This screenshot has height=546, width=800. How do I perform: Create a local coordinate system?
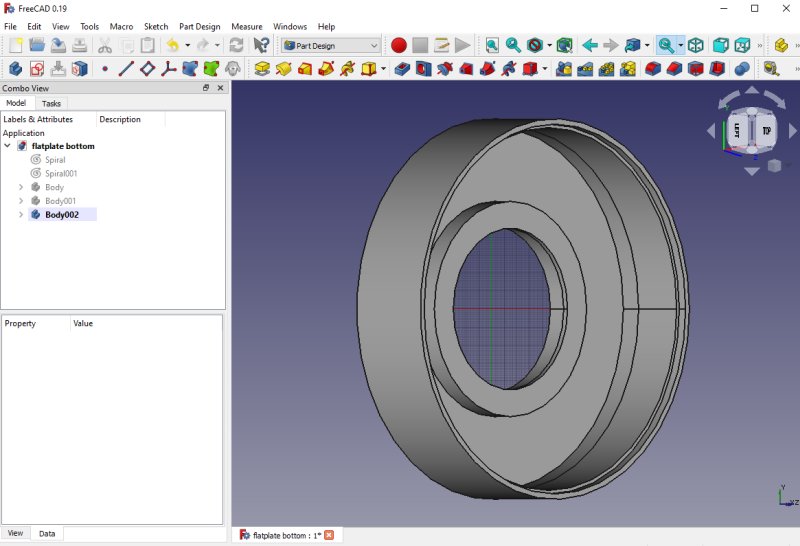168,68
